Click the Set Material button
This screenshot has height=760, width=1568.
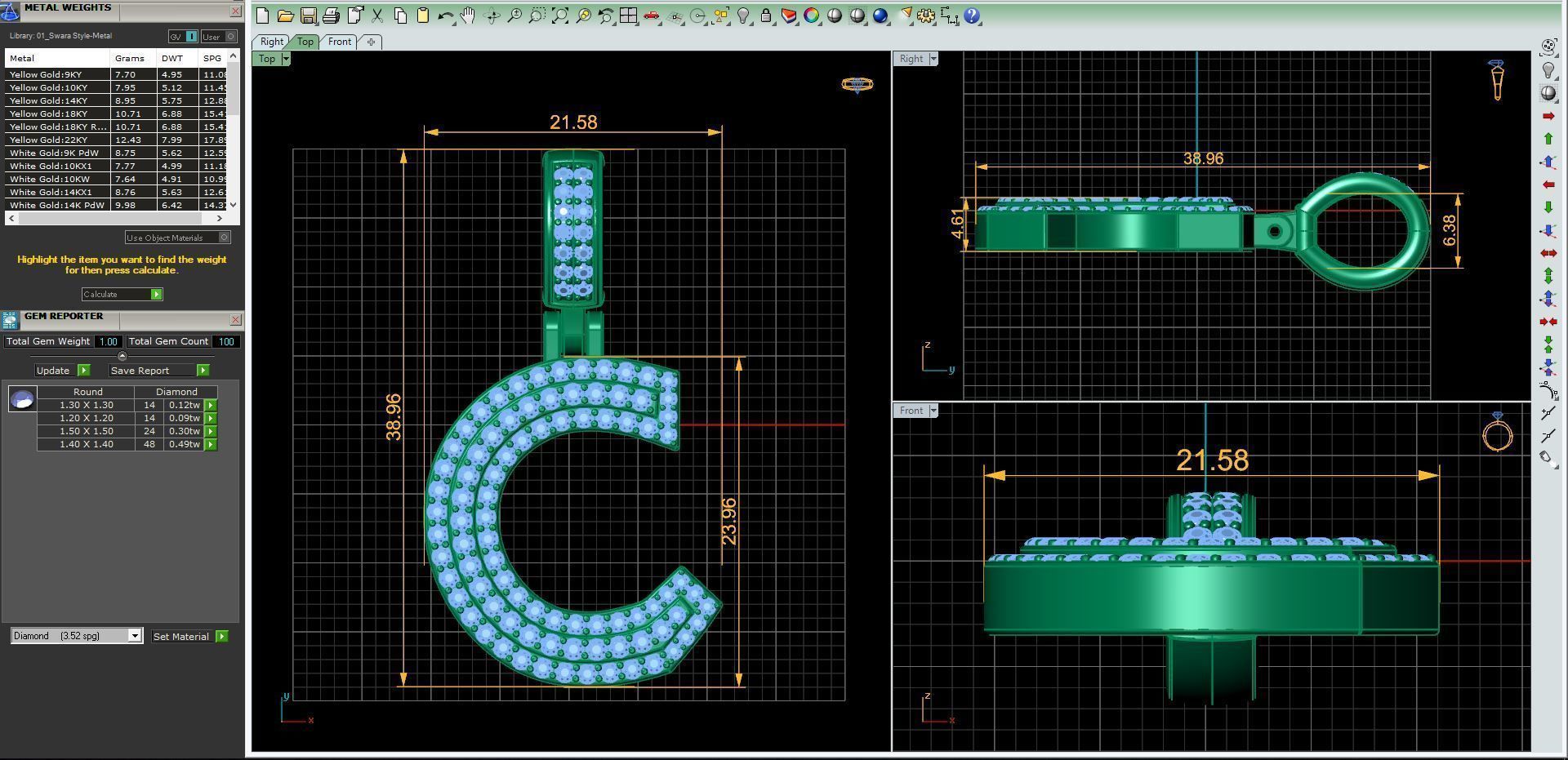(x=189, y=636)
